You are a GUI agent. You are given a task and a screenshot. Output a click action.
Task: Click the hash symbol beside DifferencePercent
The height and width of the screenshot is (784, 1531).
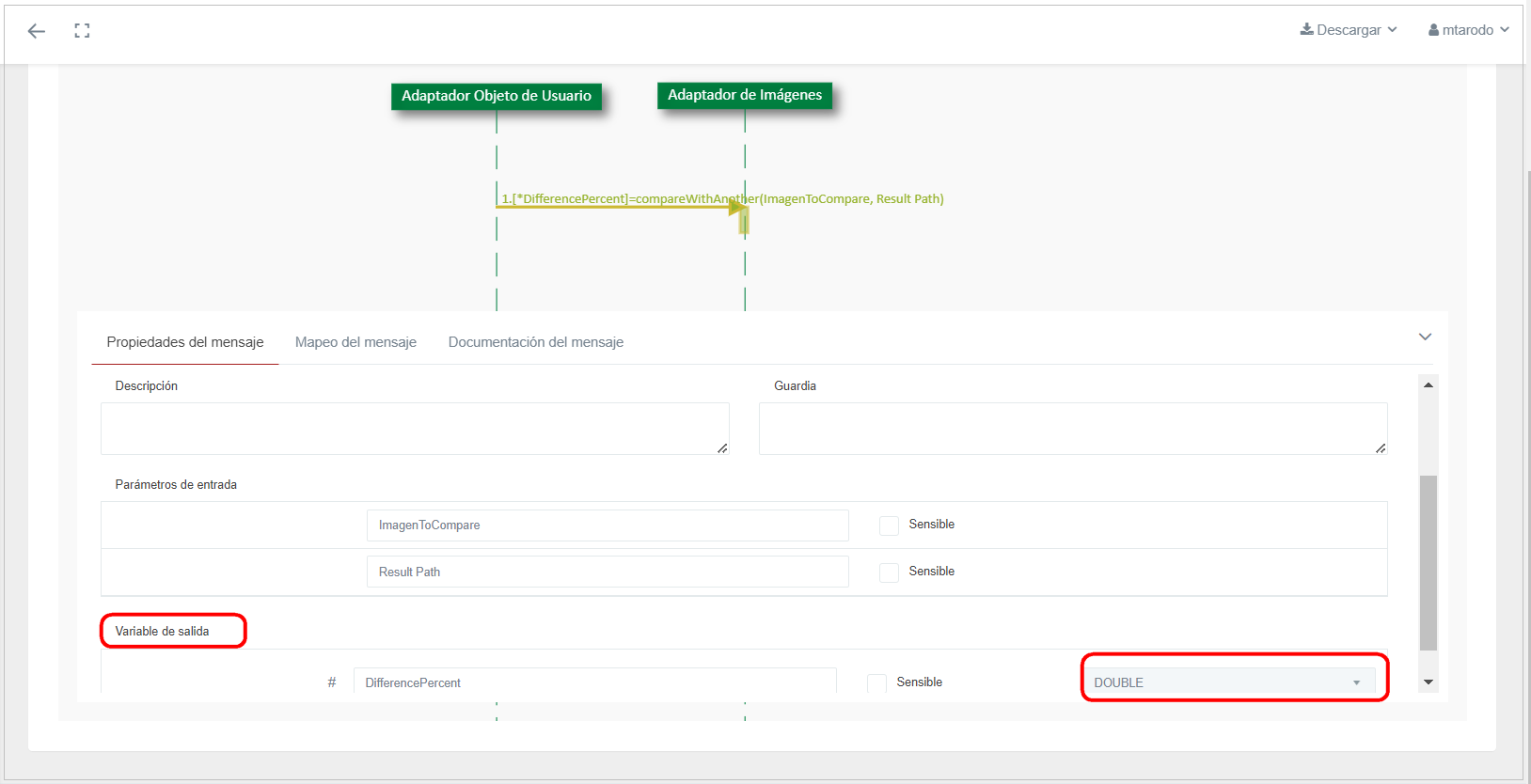tap(331, 682)
